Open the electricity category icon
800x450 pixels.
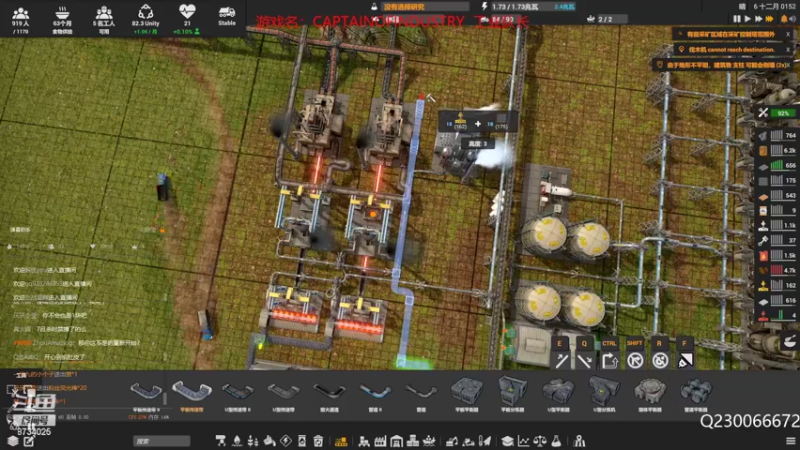tap(286, 441)
